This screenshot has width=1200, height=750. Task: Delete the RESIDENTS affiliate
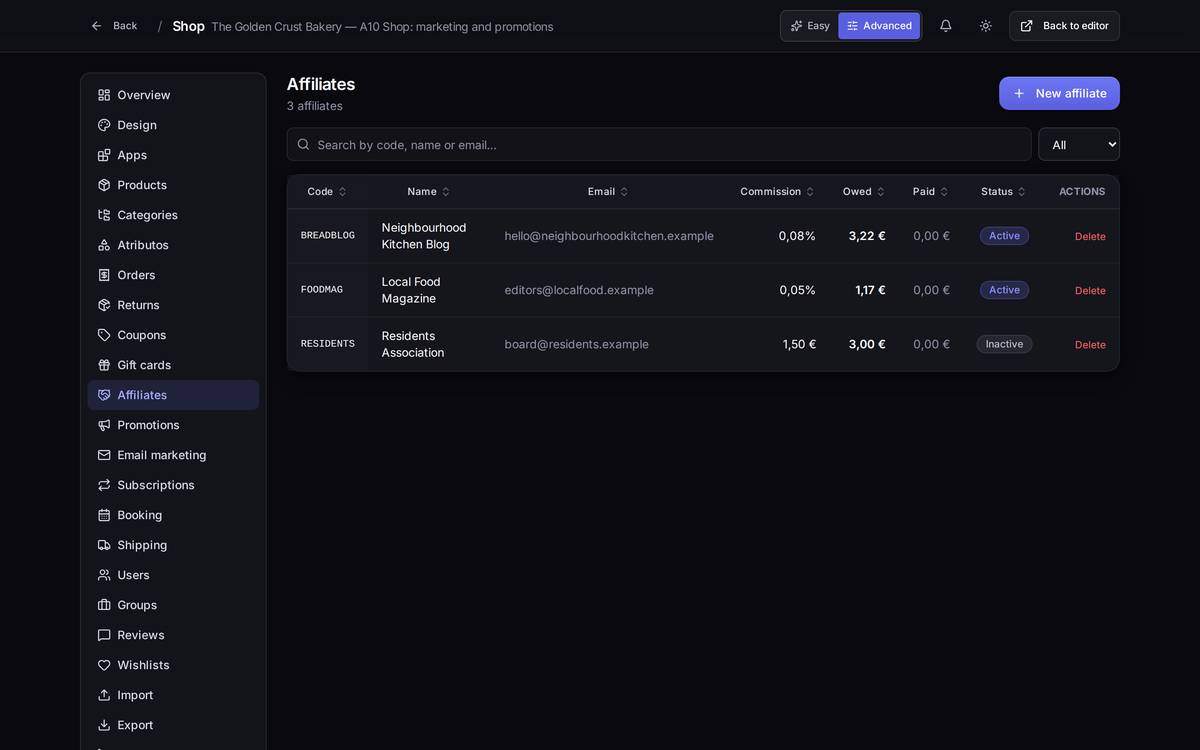point(1090,345)
